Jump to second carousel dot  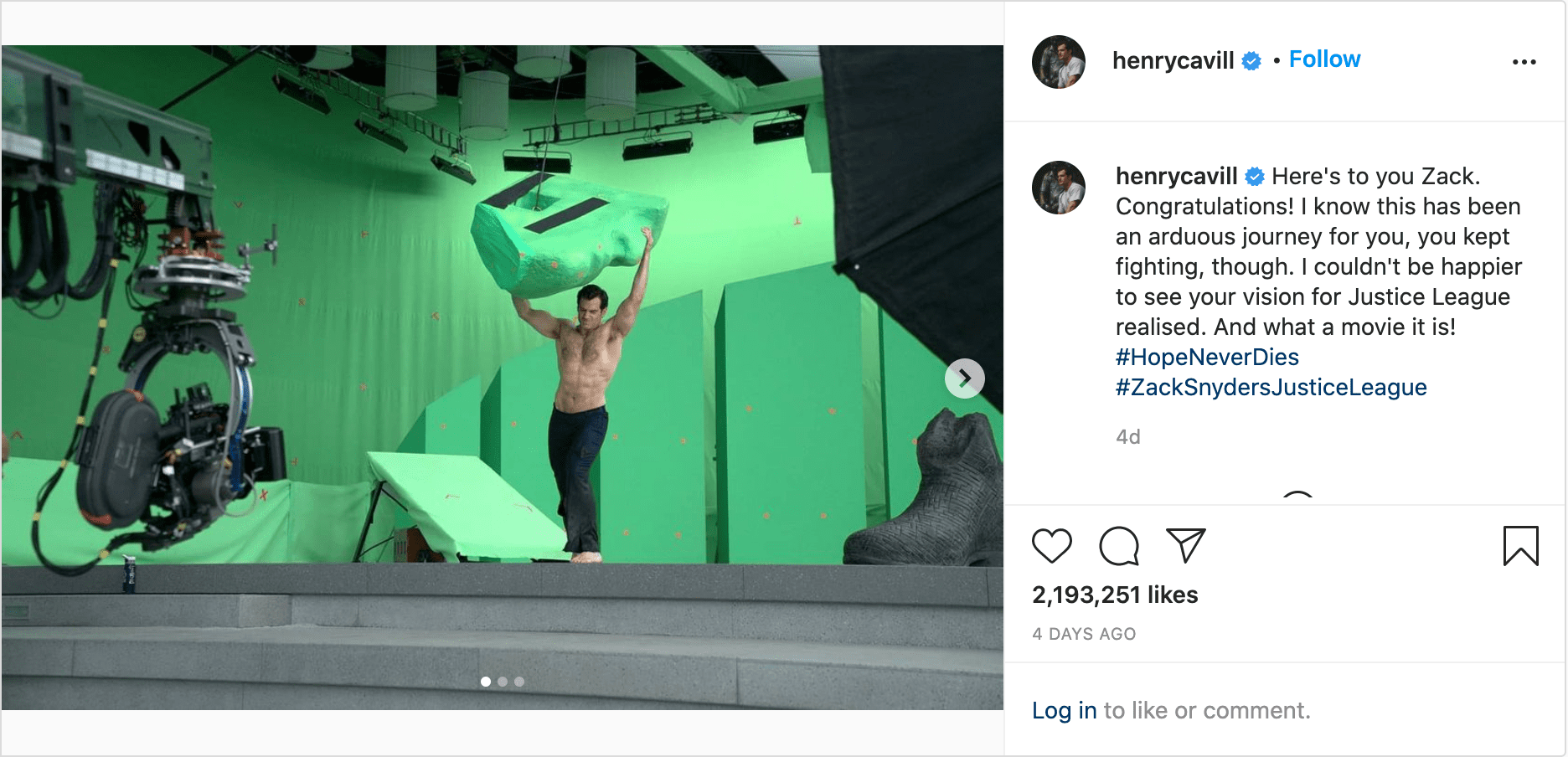pyautogui.click(x=503, y=682)
